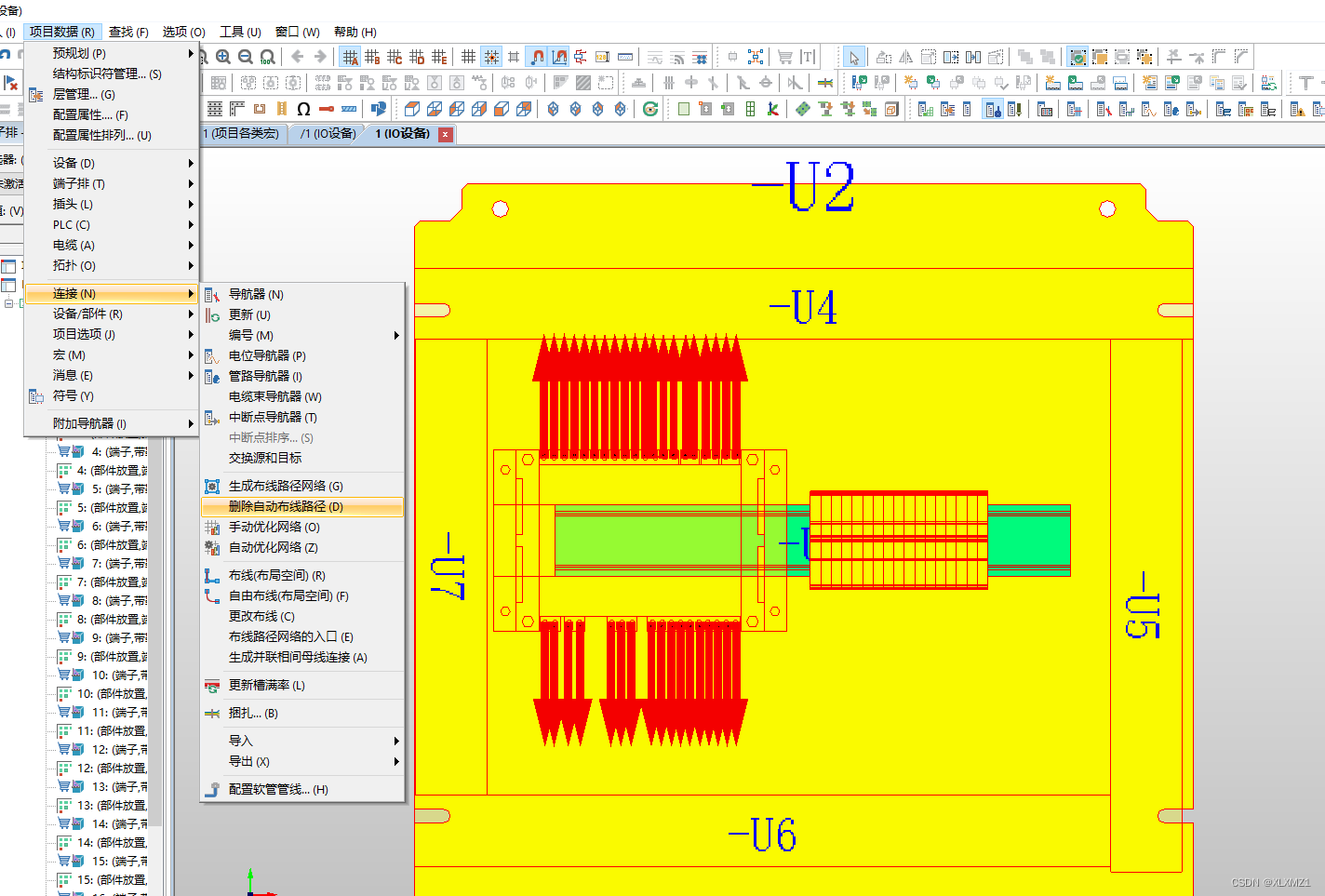Expand the 插头 (L) submenu

[x=112, y=204]
